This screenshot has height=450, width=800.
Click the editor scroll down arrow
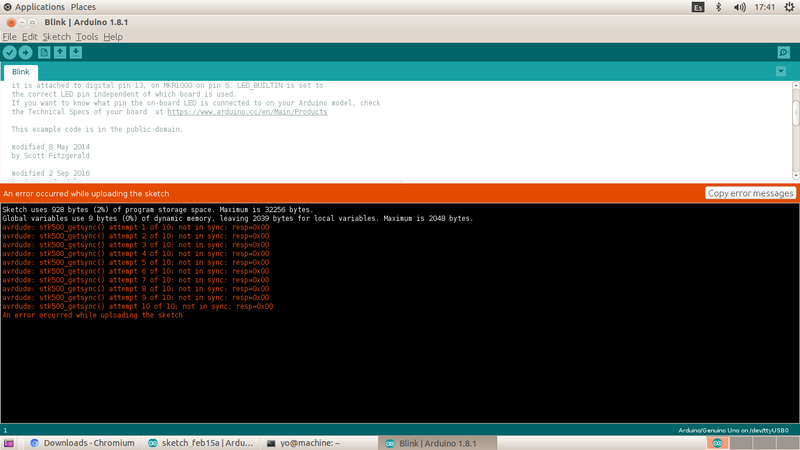795,176
